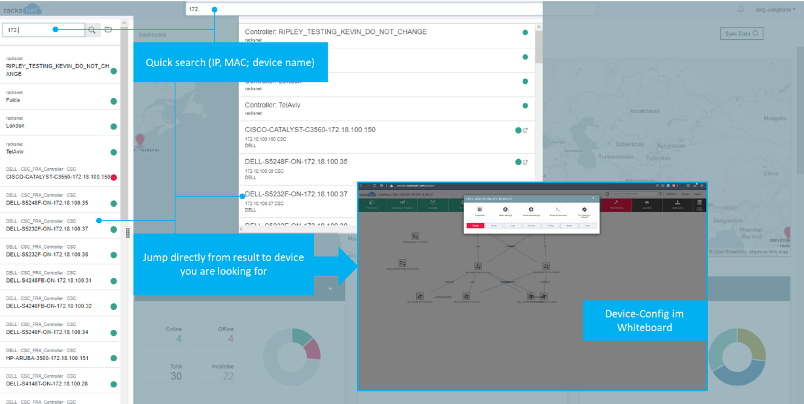Click the Dashboard breadcrumb
The image size is (804, 404).
click(152, 35)
